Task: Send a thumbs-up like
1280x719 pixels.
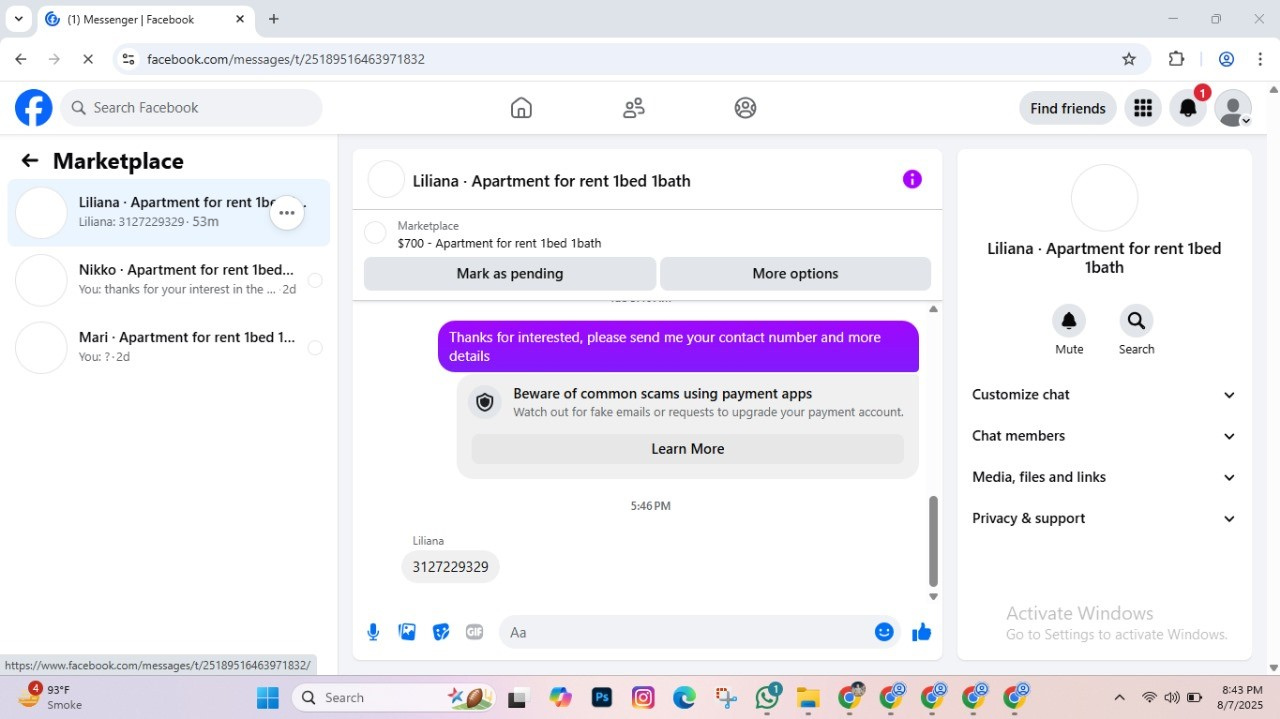Action: (x=922, y=632)
